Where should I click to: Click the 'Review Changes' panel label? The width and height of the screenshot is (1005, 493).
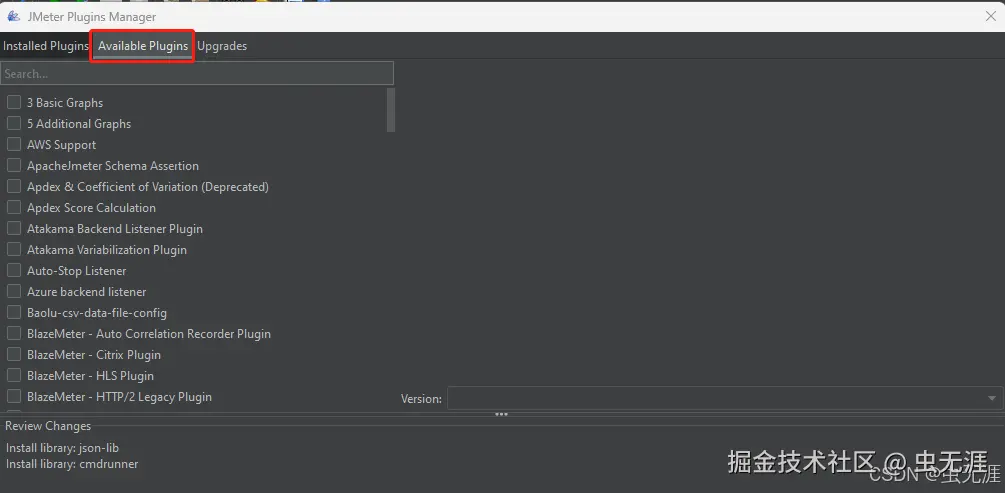[x=48, y=426]
